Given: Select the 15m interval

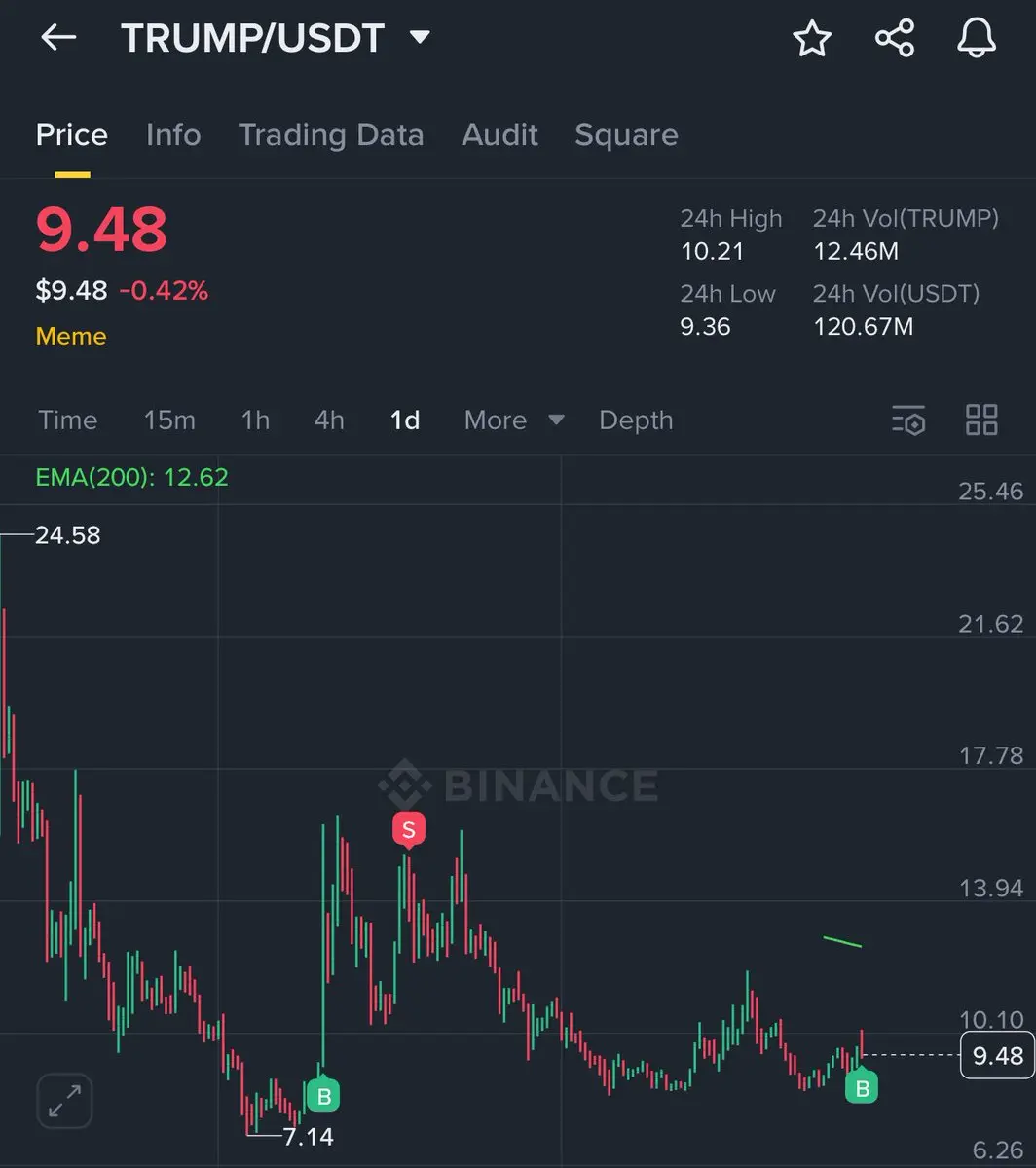Looking at the screenshot, I should click(x=169, y=420).
